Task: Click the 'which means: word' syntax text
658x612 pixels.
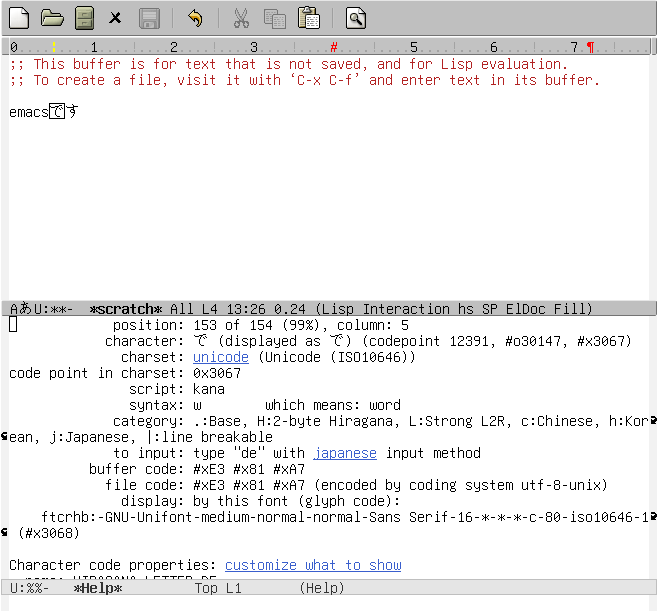Action: pos(333,405)
